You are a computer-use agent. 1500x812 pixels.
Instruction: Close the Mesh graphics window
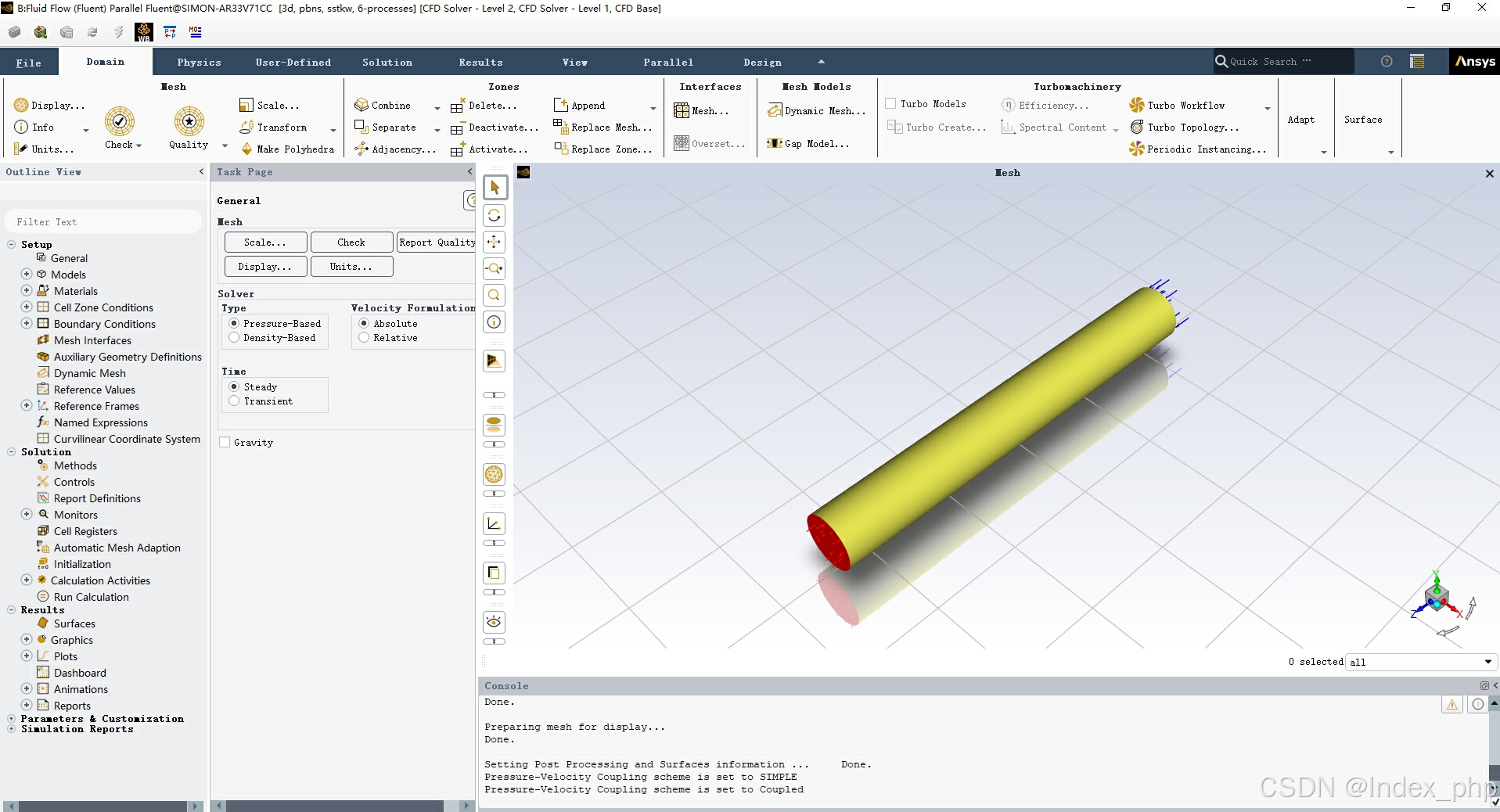click(1490, 174)
